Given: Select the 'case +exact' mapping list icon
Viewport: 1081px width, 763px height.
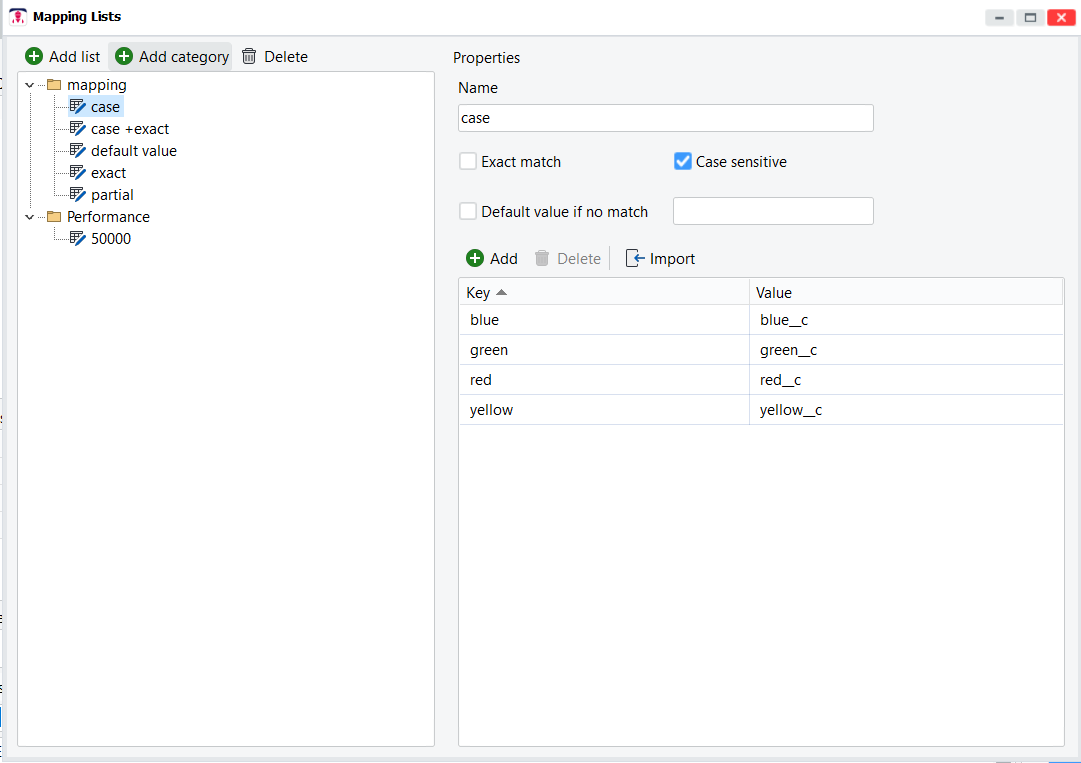Looking at the screenshot, I should (77, 129).
